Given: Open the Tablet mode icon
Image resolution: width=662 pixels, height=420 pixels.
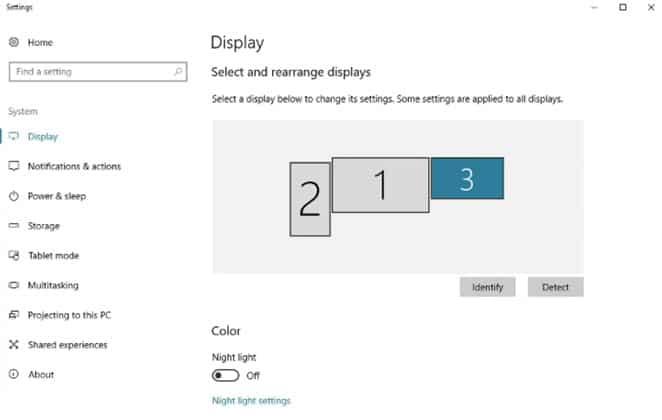Looking at the screenshot, I should click(14, 255).
